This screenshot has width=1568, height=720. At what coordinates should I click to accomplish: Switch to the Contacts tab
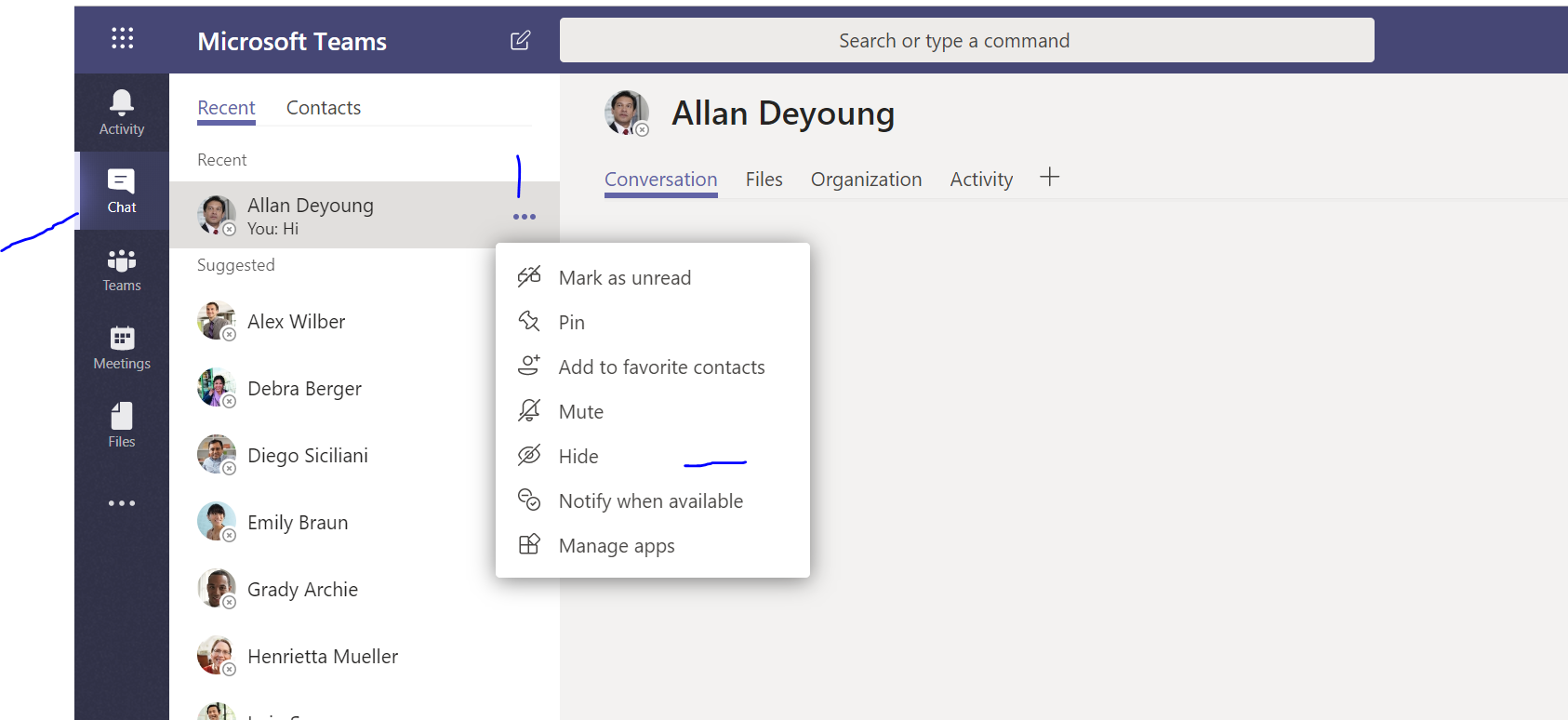(x=323, y=108)
